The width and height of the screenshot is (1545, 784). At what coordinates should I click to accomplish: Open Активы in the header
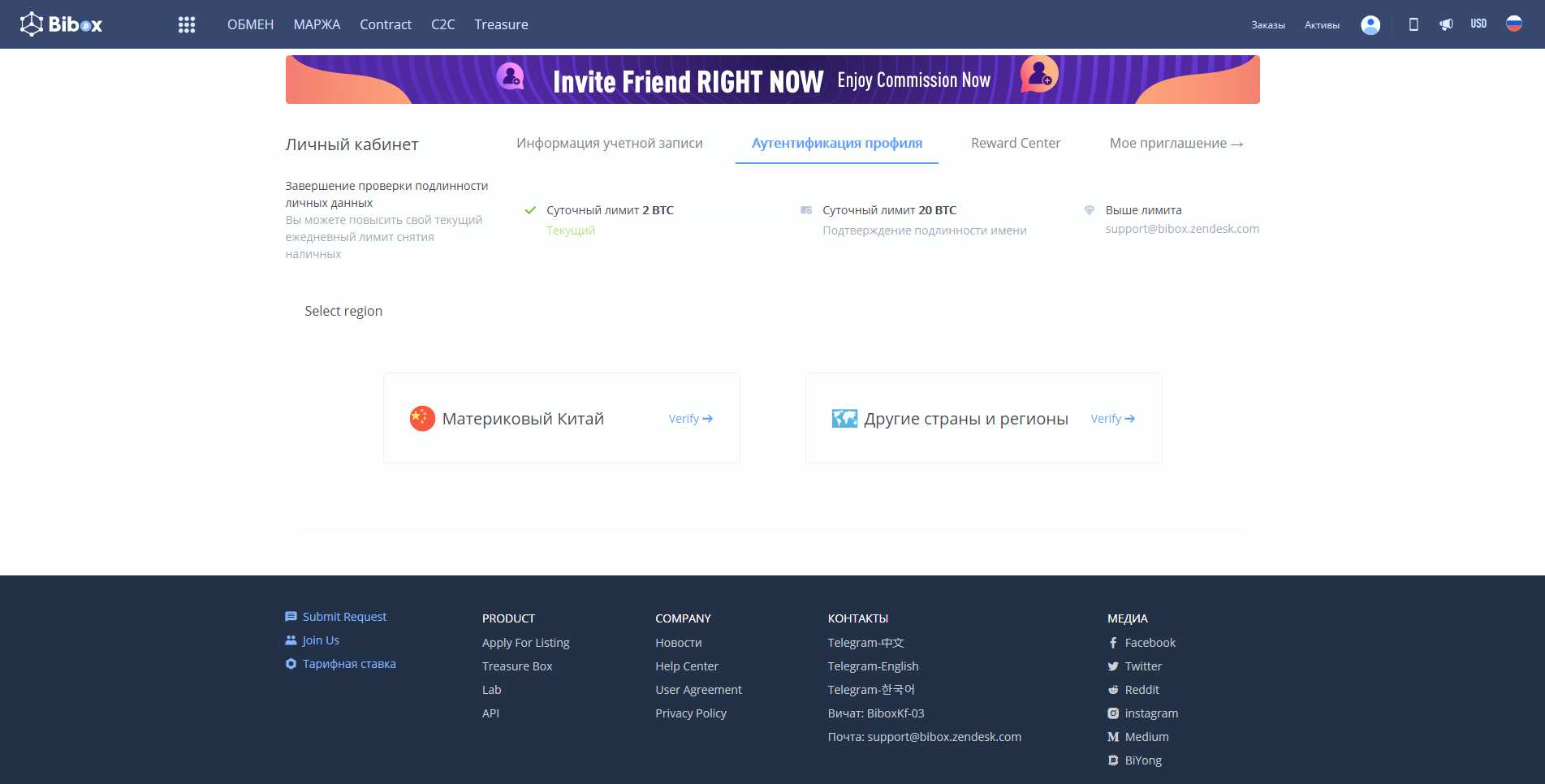(1322, 25)
